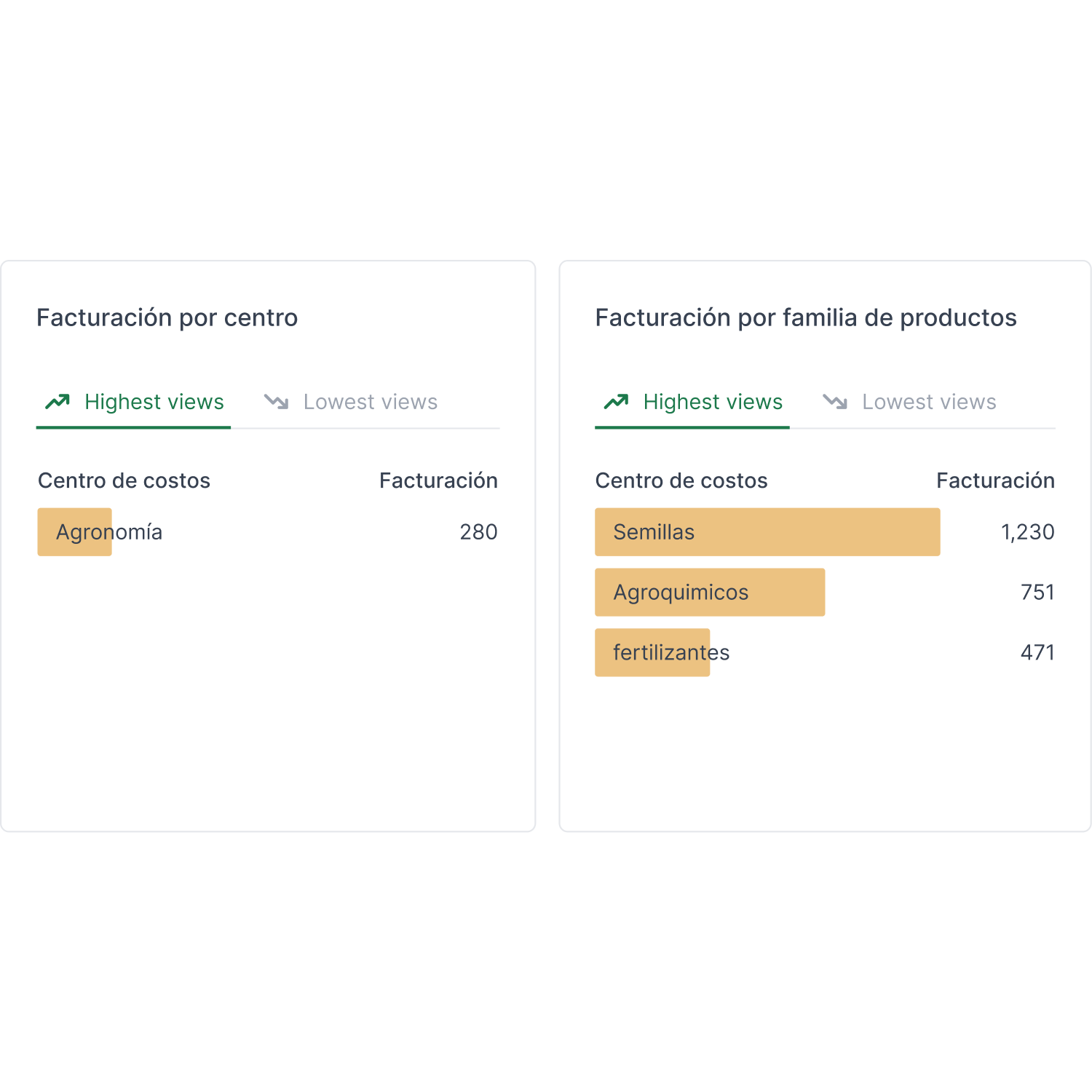The image size is (1092, 1092).
Task: Select the Agronomía row
Action: pyautogui.click(x=268, y=532)
